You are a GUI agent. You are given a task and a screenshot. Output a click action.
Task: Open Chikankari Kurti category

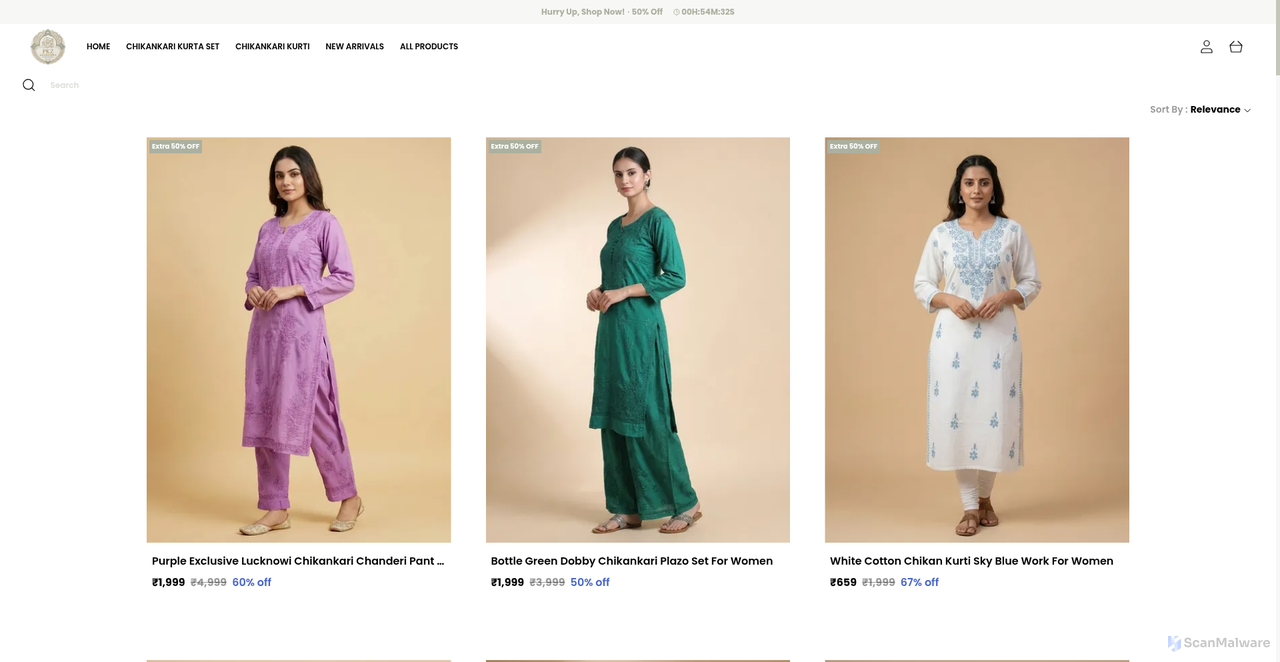[x=272, y=47]
